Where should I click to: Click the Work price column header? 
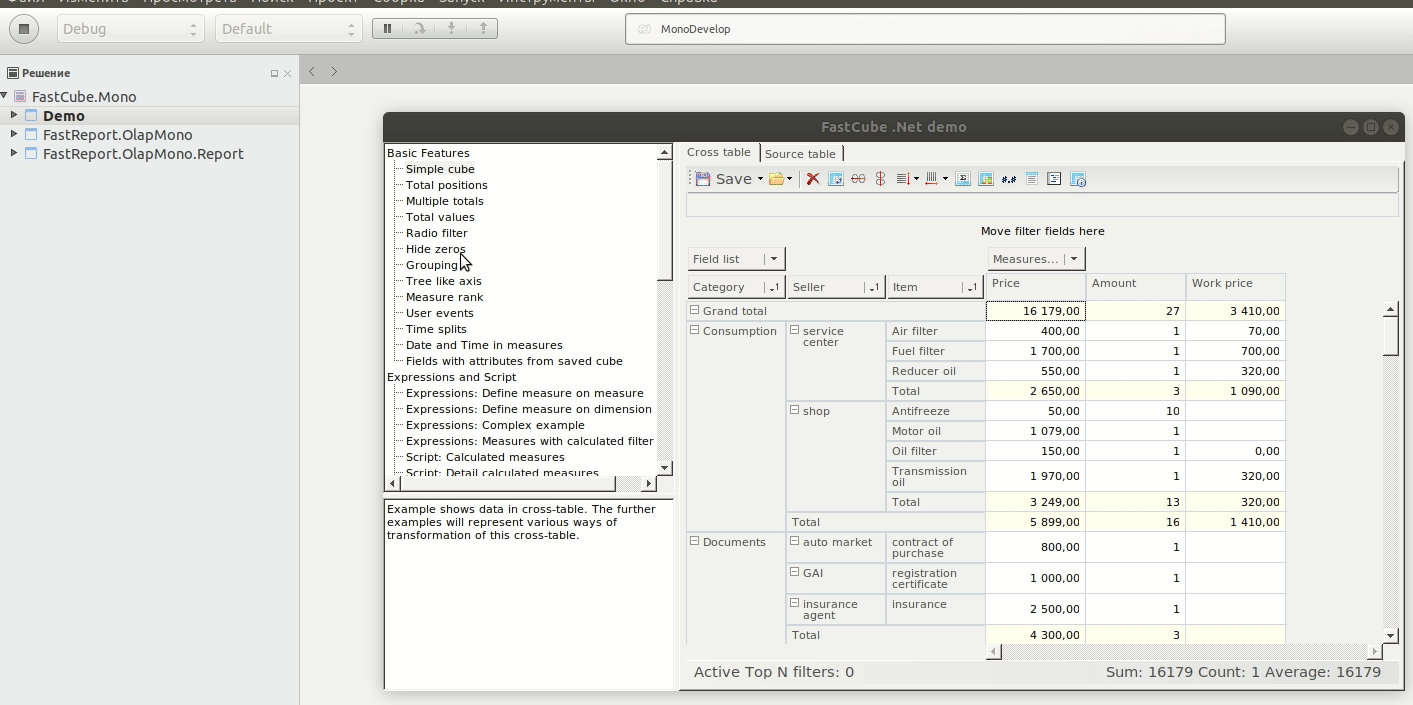[1236, 285]
